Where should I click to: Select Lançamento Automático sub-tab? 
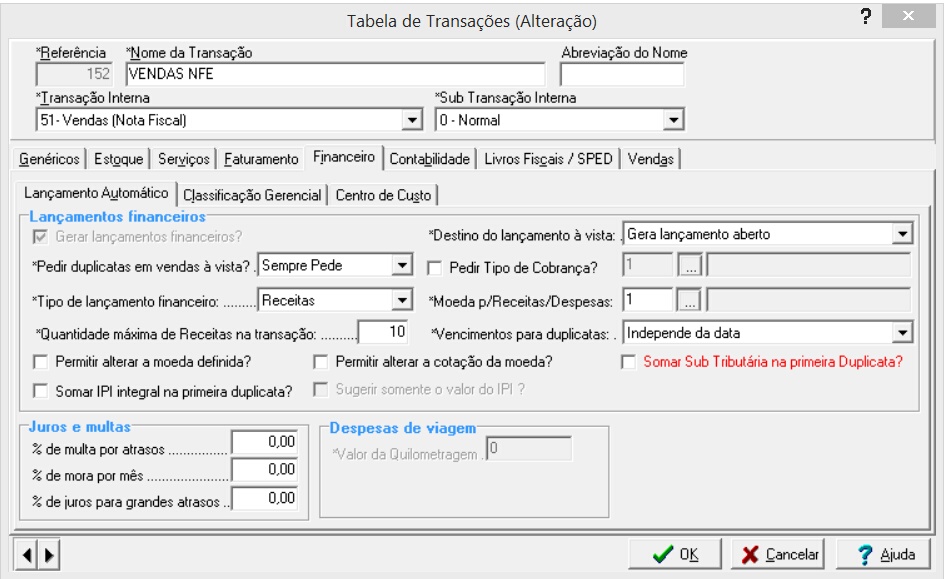[x=96, y=193]
